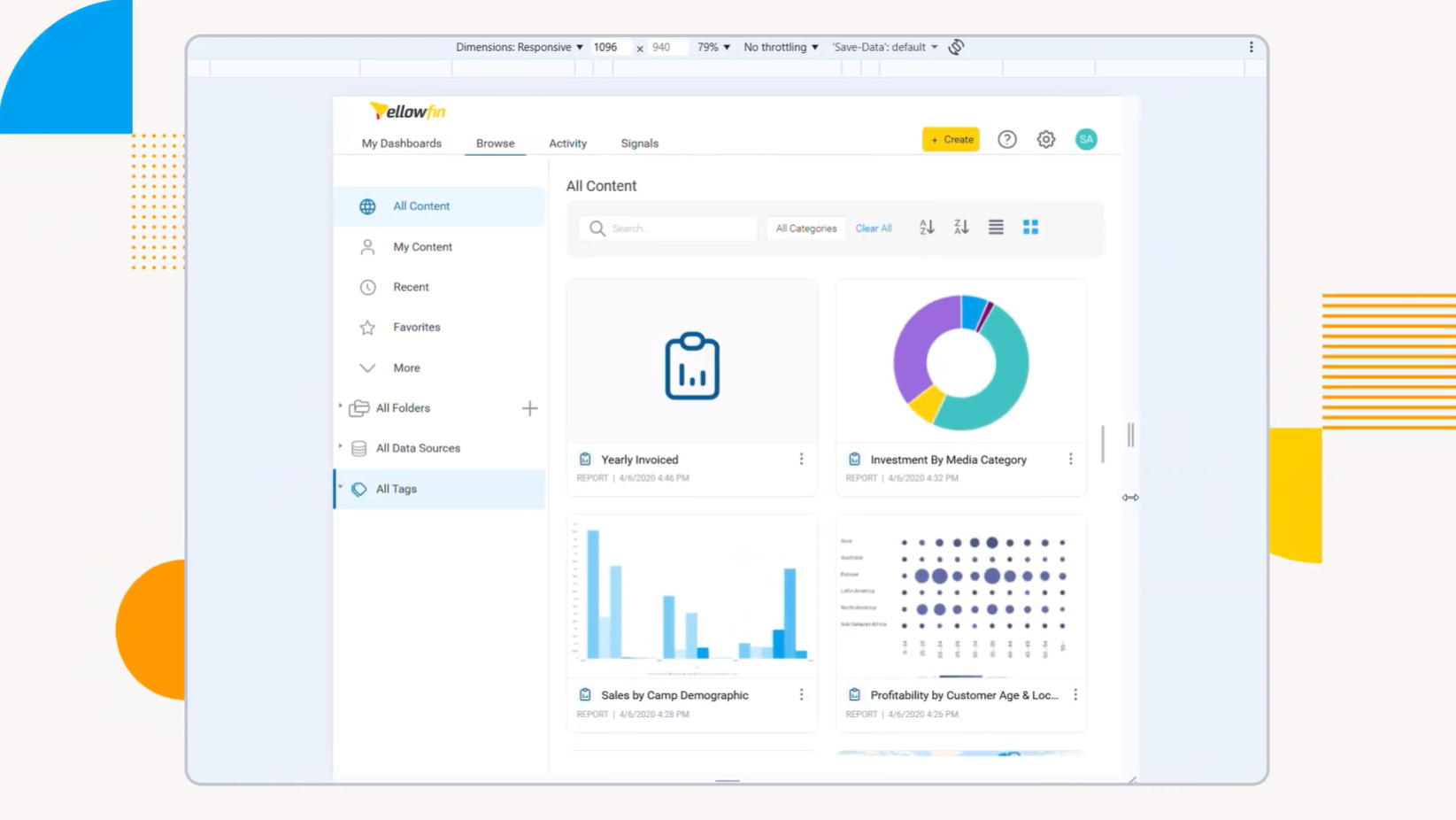Click the content Search field
The image size is (1456, 820).
pyautogui.click(x=679, y=228)
